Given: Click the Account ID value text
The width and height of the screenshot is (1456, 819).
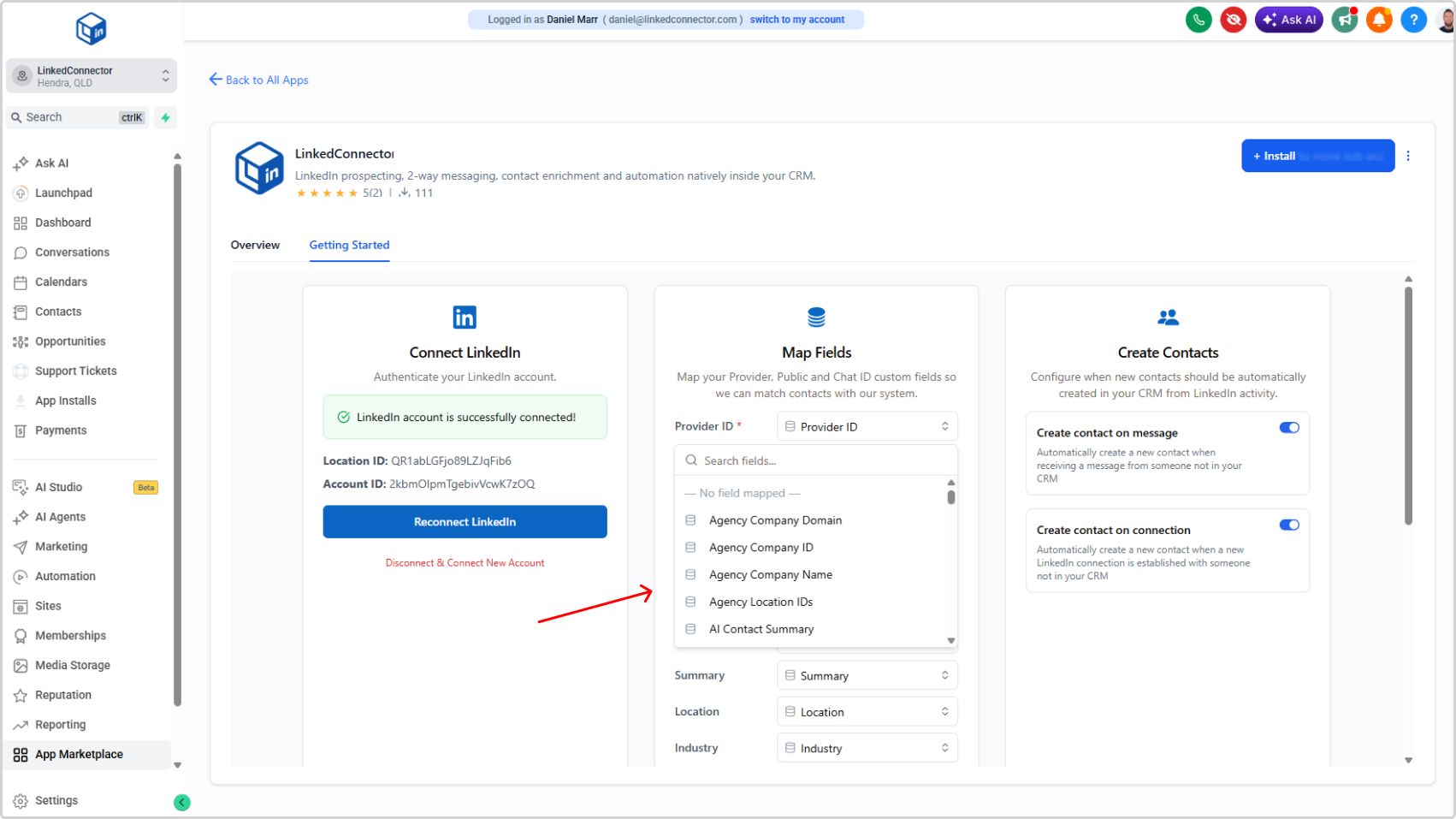Looking at the screenshot, I should (462, 484).
